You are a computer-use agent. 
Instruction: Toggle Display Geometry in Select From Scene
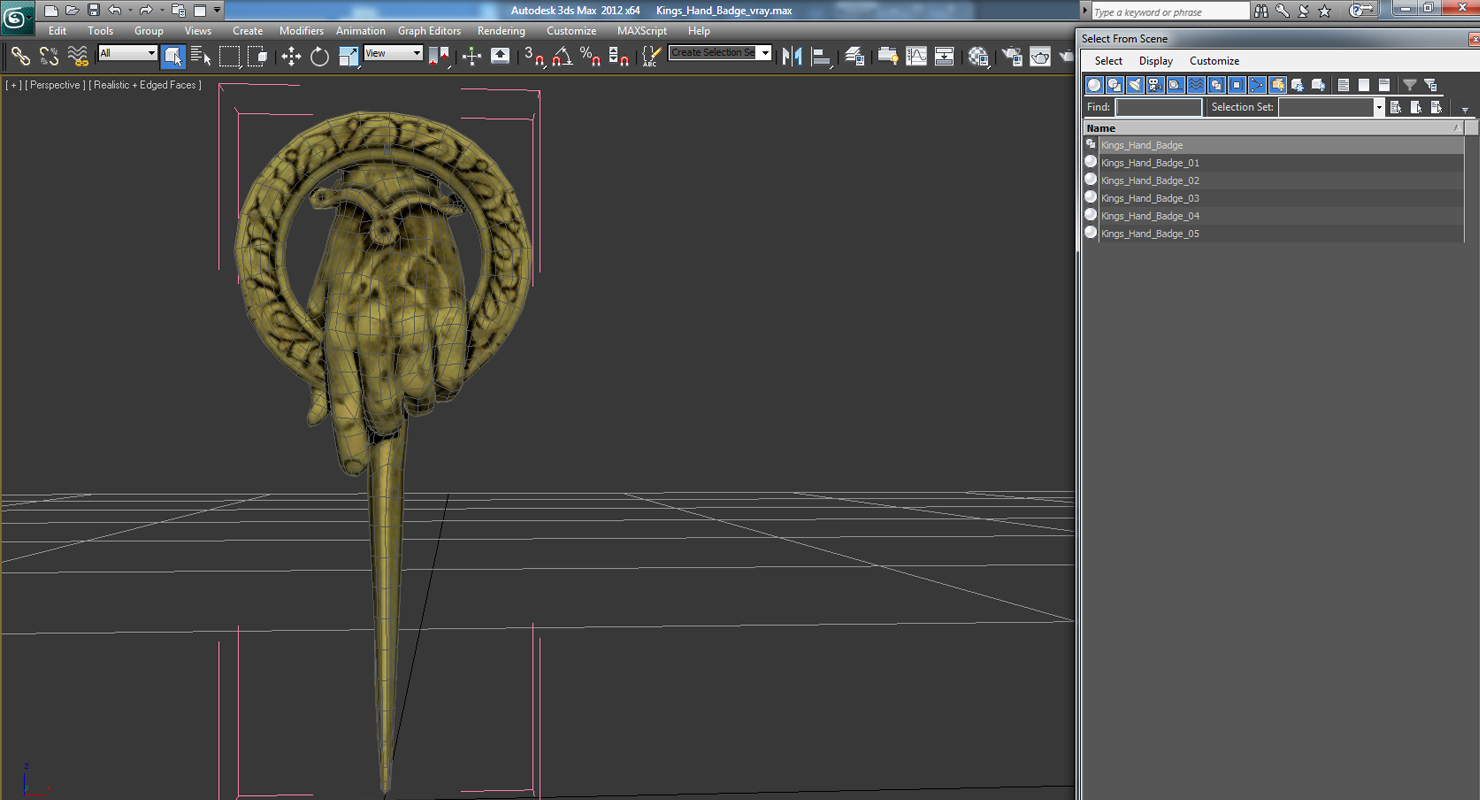[1094, 85]
